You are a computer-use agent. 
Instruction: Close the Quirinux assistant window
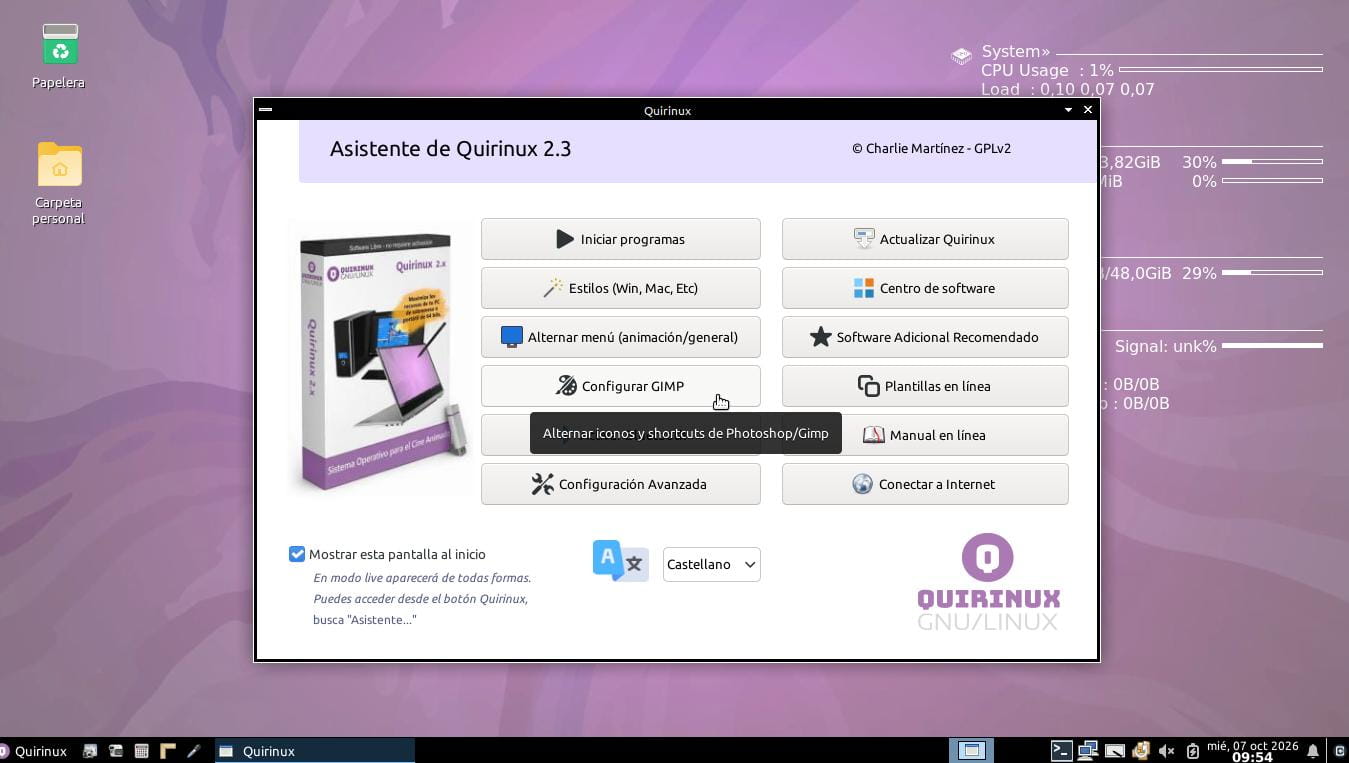tap(1088, 110)
